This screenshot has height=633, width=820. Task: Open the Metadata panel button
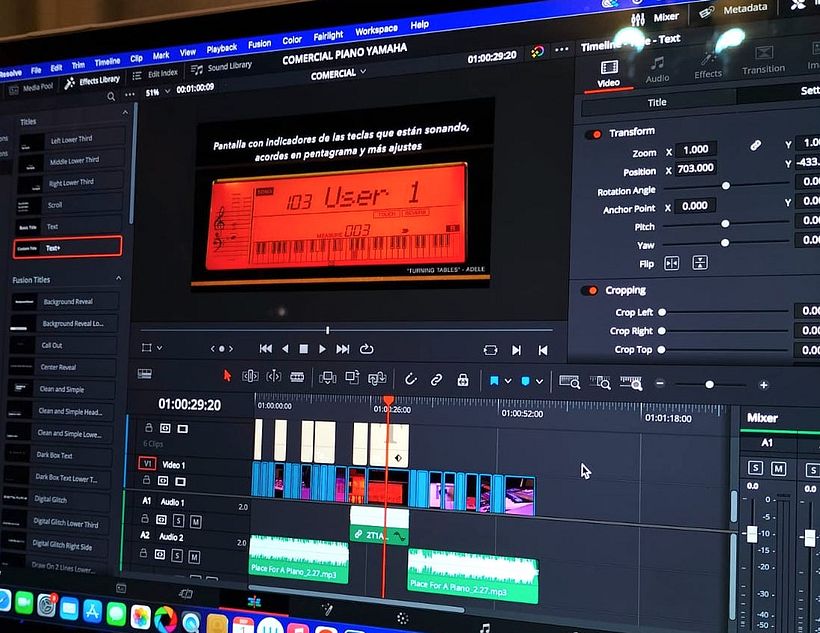pos(734,10)
